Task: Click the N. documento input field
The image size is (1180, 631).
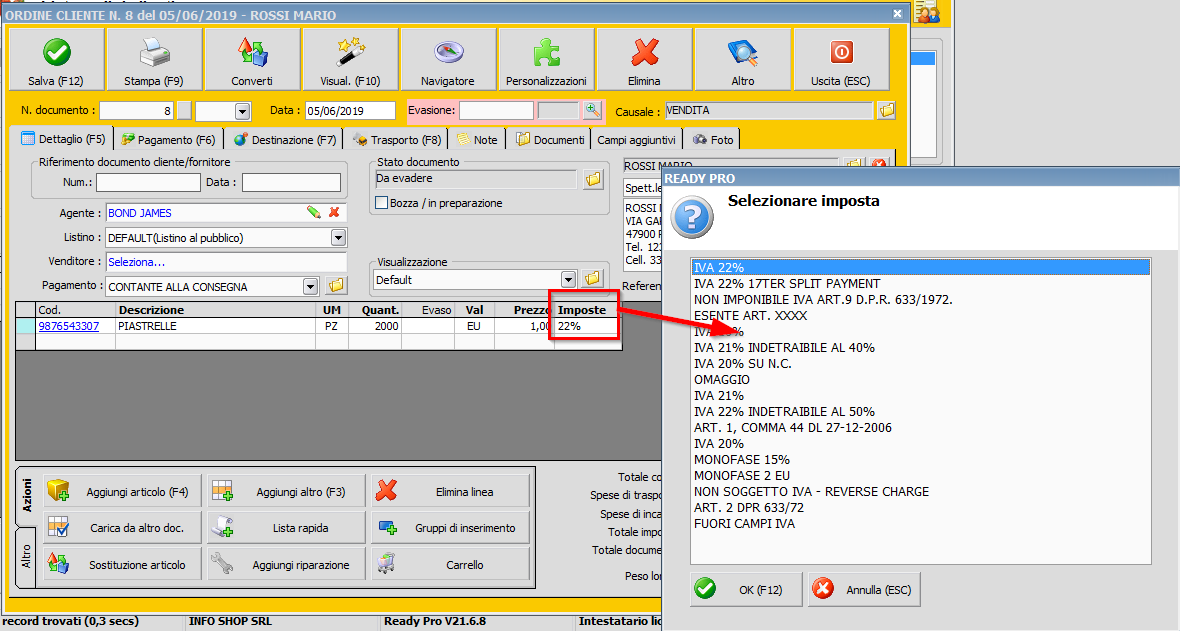Action: pyautogui.click(x=137, y=111)
